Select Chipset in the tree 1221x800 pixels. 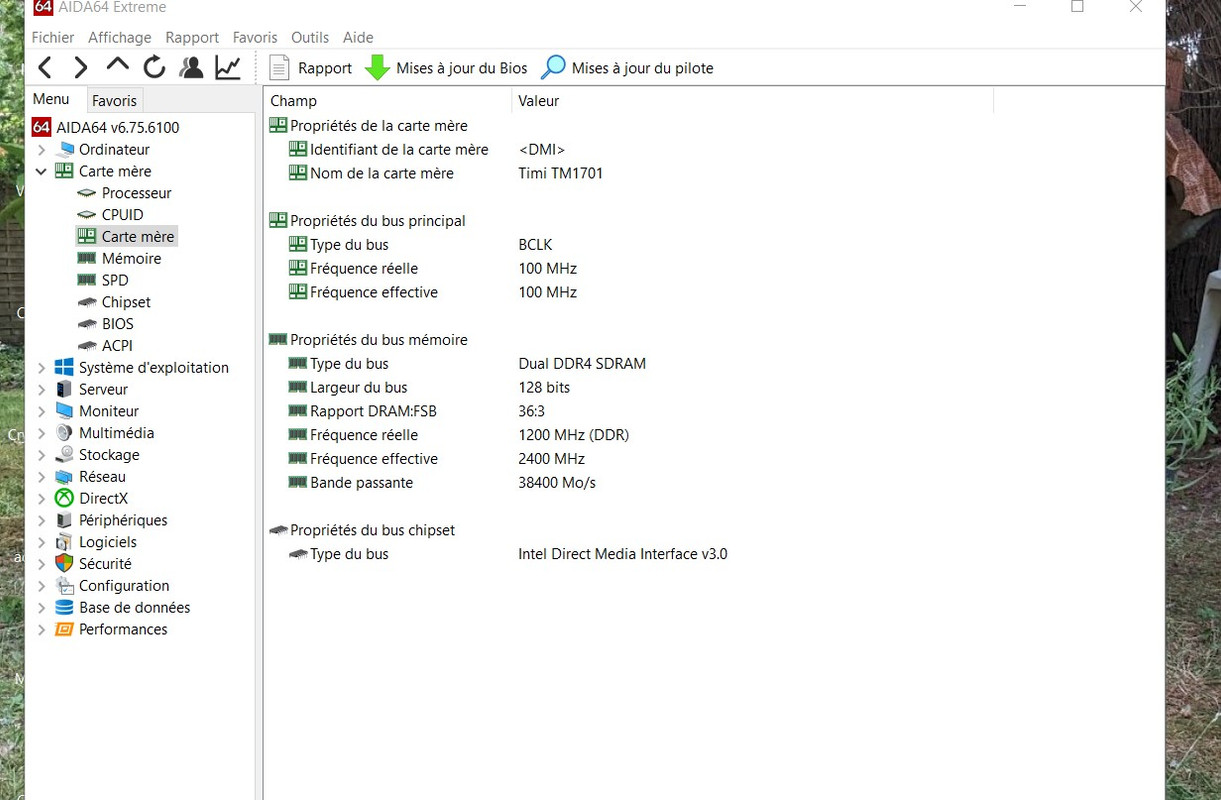tap(126, 302)
